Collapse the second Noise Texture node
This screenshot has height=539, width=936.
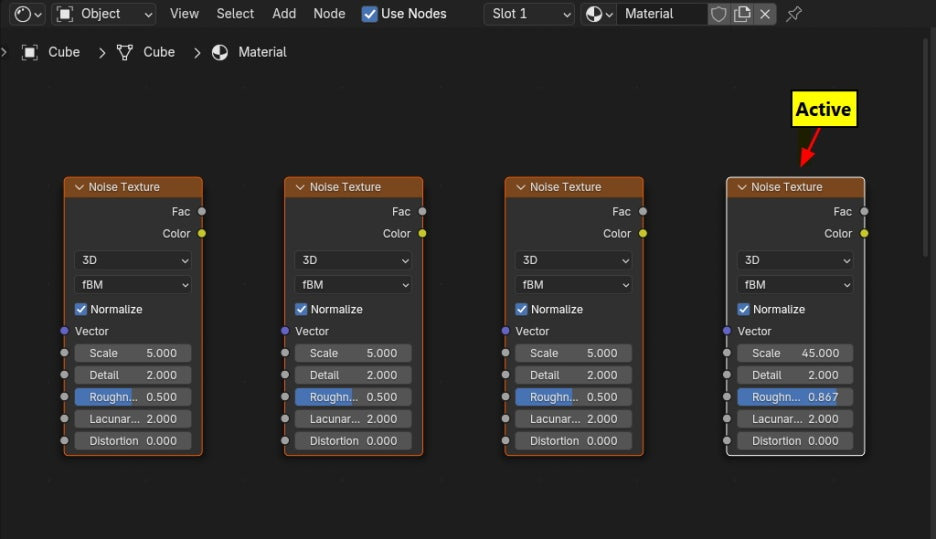[300, 187]
